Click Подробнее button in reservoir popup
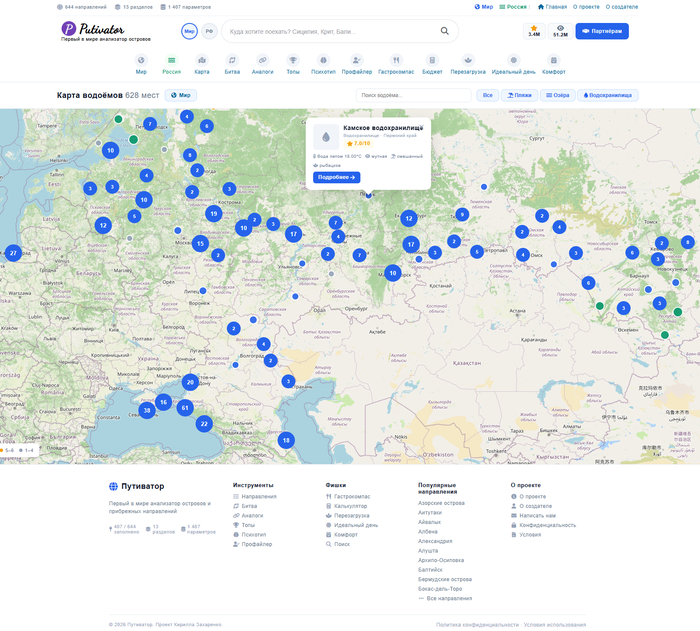700x631 pixels. coord(337,177)
